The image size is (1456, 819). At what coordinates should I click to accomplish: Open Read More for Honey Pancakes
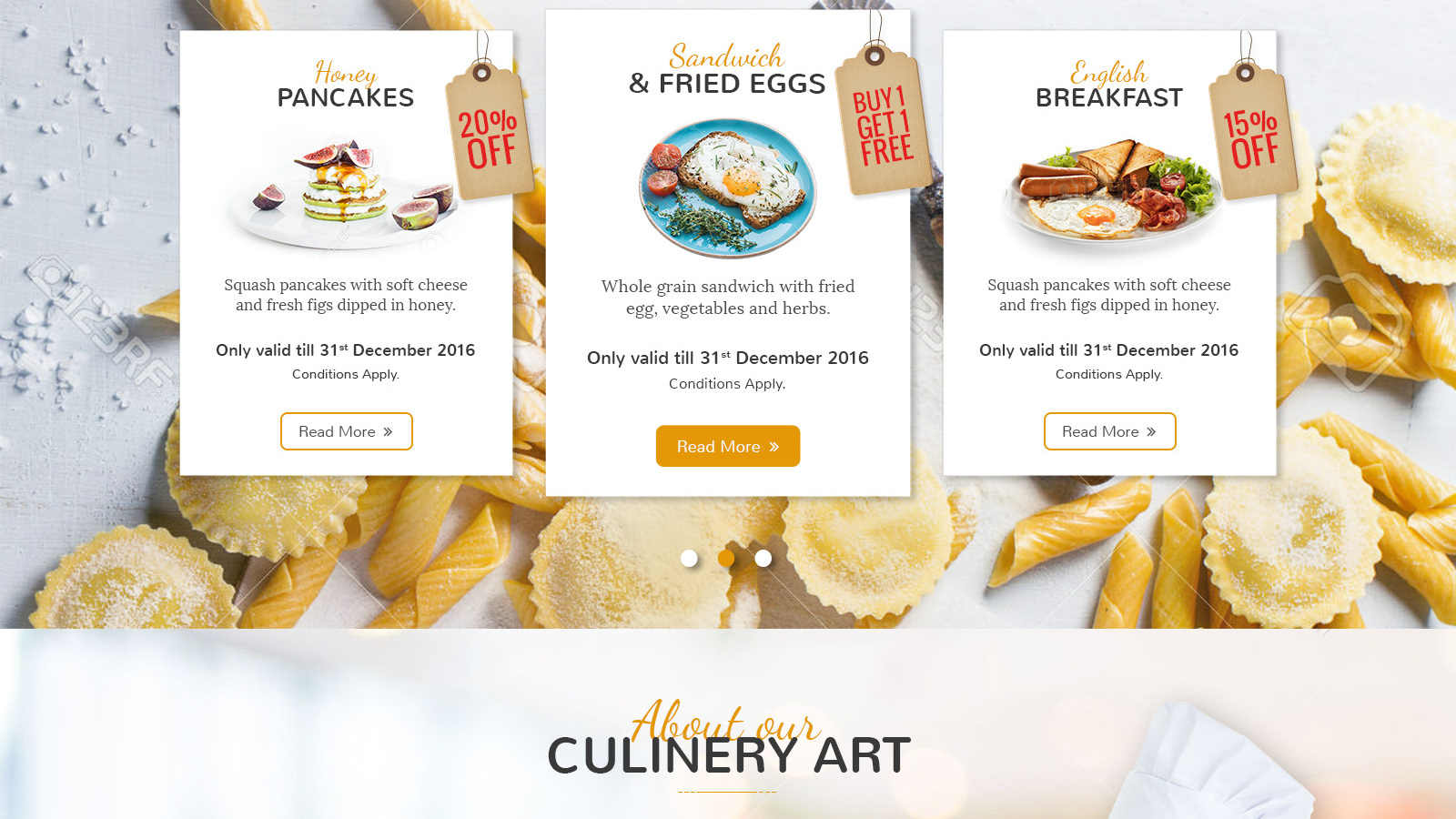346,431
